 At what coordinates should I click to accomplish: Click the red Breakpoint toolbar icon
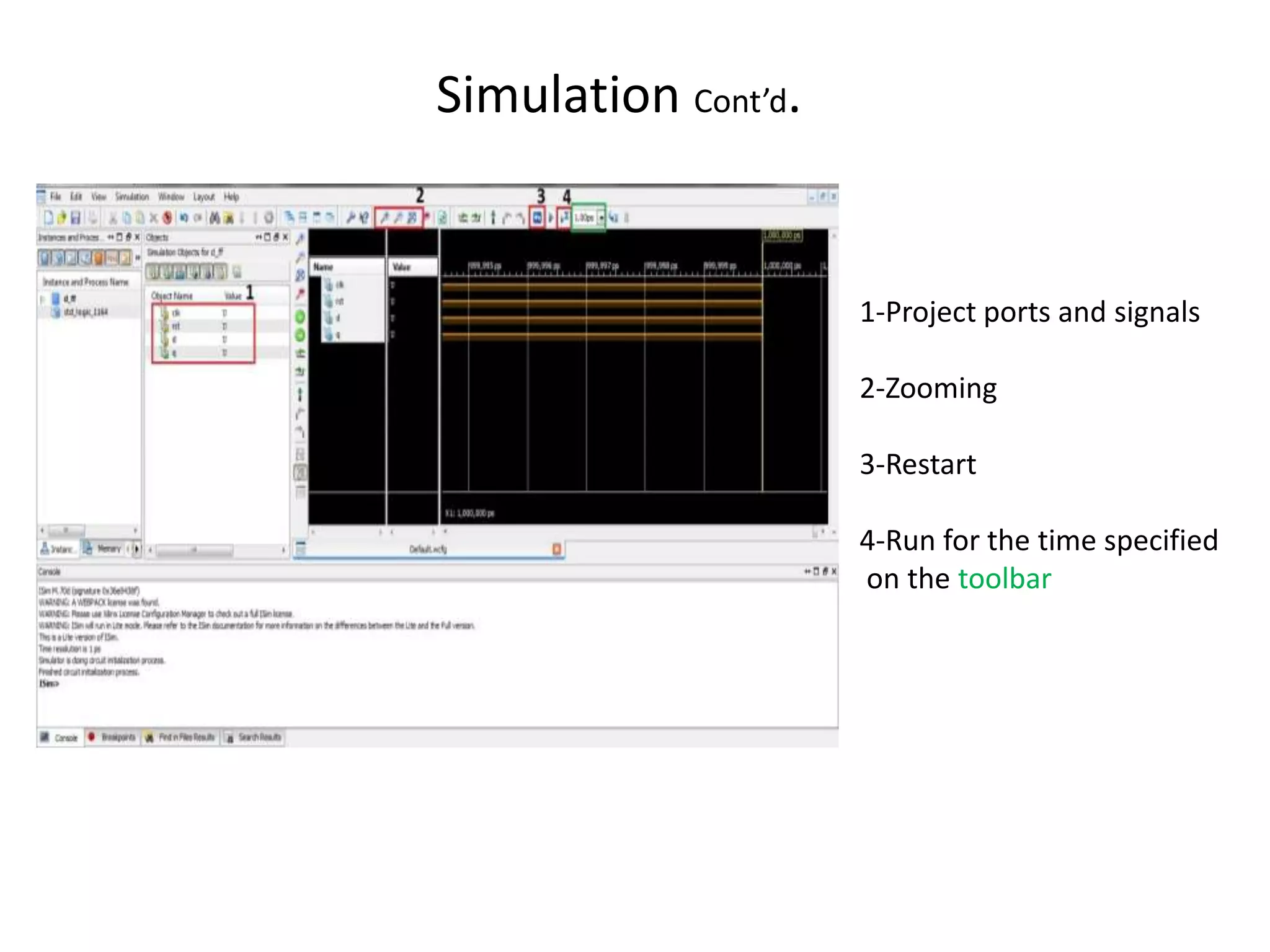point(167,218)
